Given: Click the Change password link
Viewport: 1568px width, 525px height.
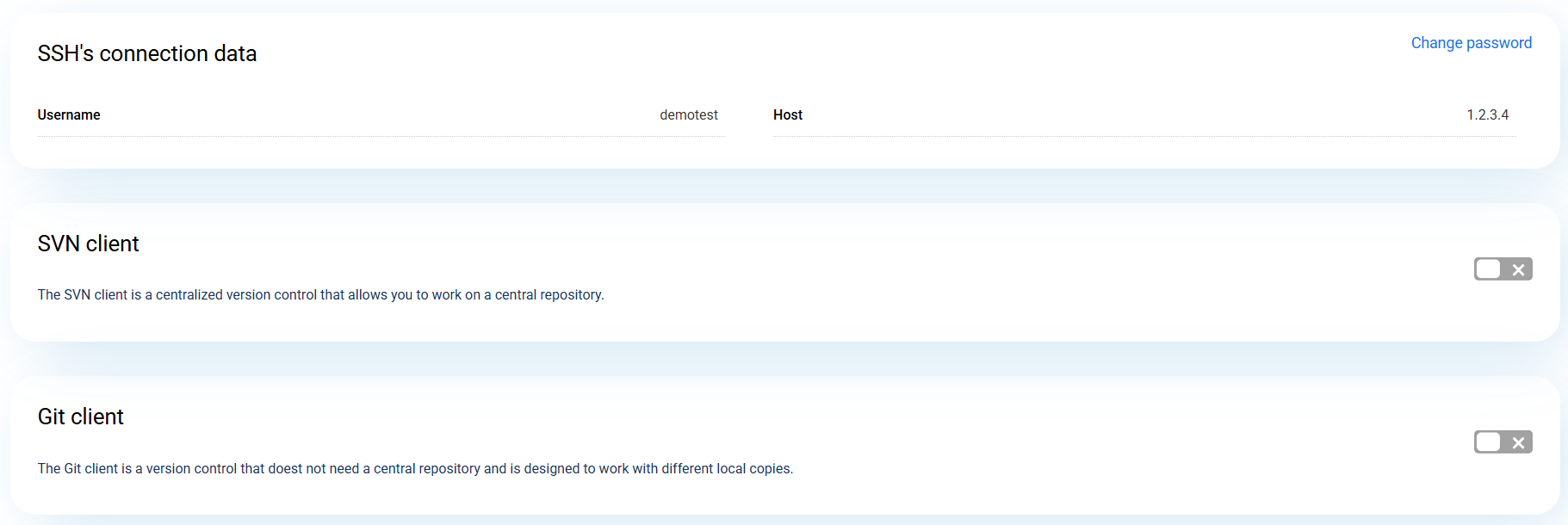Looking at the screenshot, I should point(1471,43).
